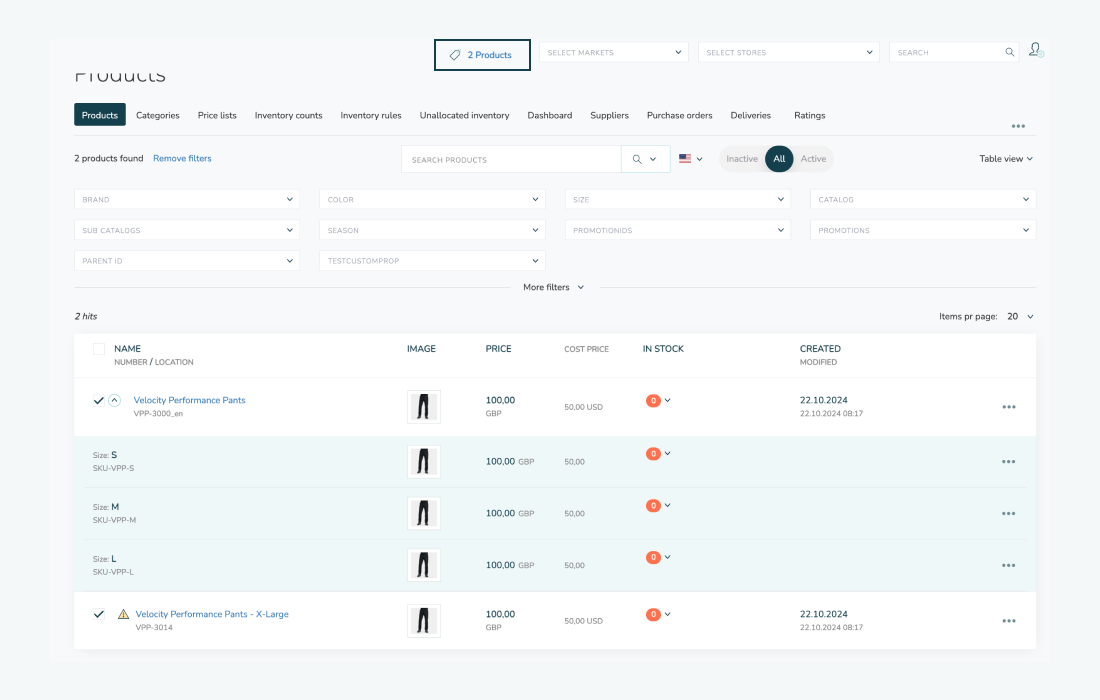Open three-dot menu for Velocity Performance Pants
The image size is (1100, 700).
1008,407
